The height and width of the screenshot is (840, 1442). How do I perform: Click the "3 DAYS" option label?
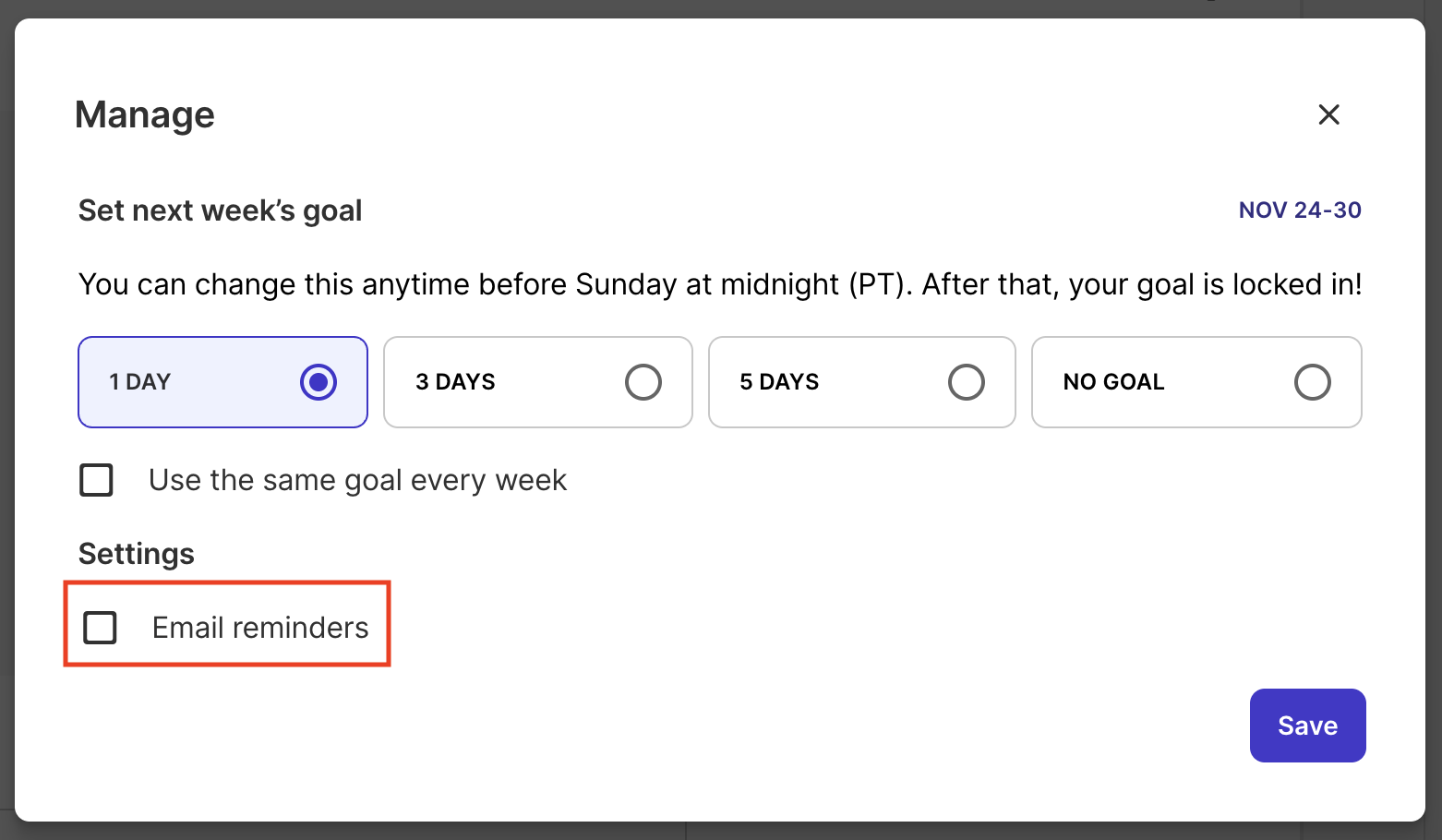[455, 382]
